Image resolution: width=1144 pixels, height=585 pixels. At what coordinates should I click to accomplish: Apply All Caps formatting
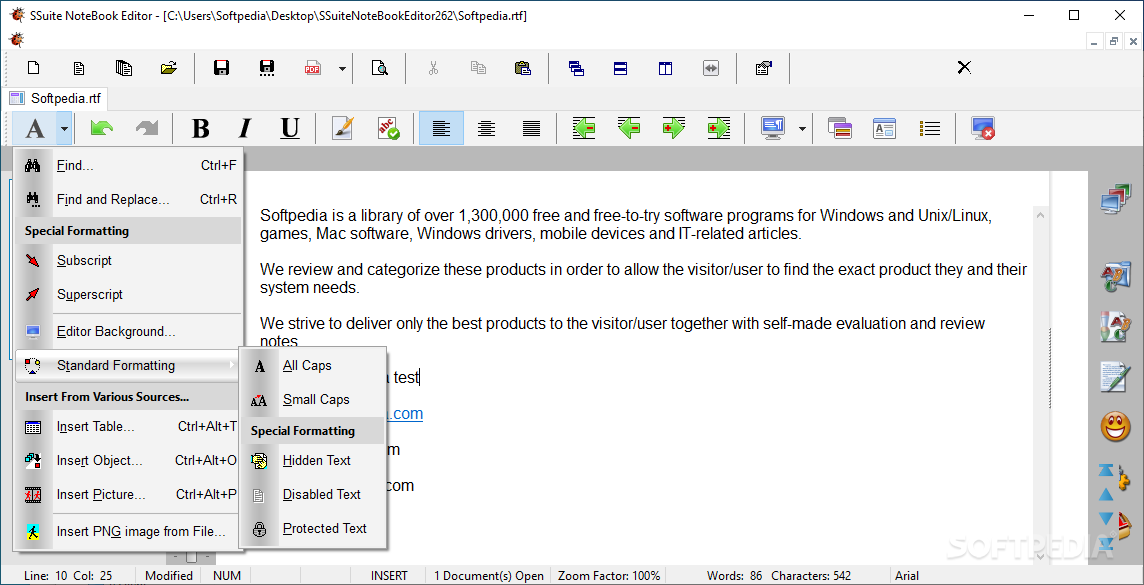313,365
